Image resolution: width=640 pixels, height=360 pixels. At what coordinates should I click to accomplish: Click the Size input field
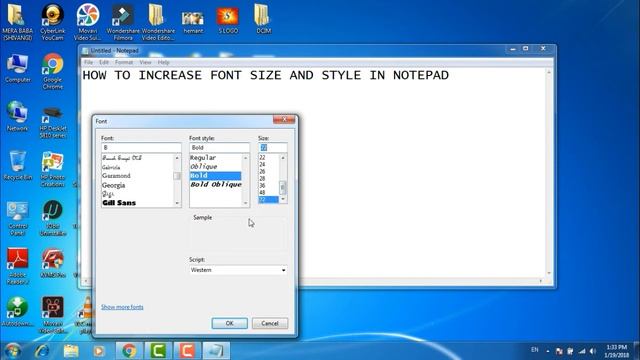point(273,147)
